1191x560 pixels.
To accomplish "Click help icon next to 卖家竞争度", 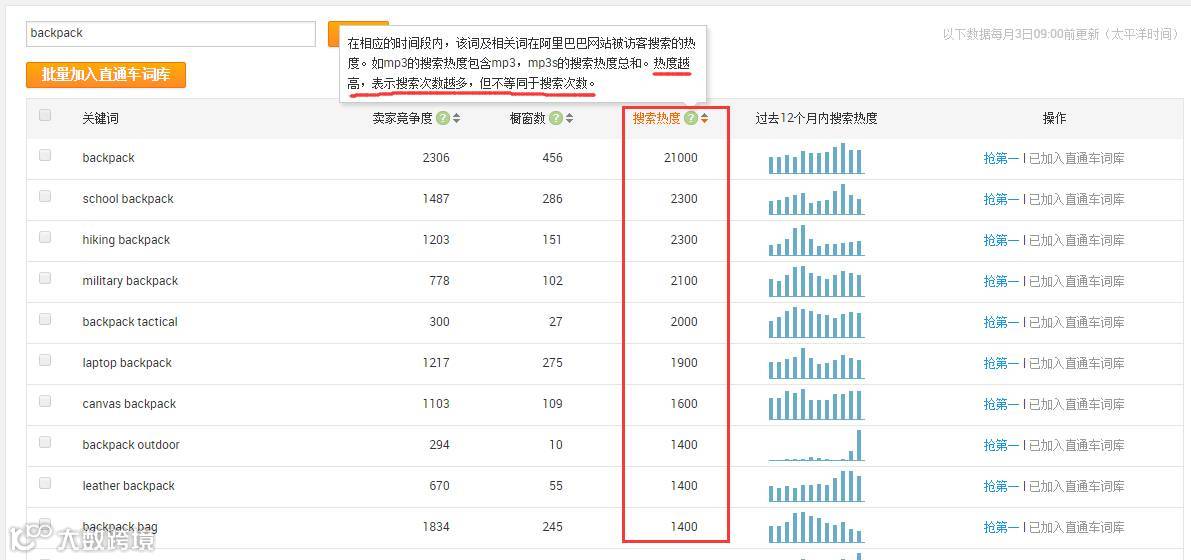I will (x=443, y=119).
